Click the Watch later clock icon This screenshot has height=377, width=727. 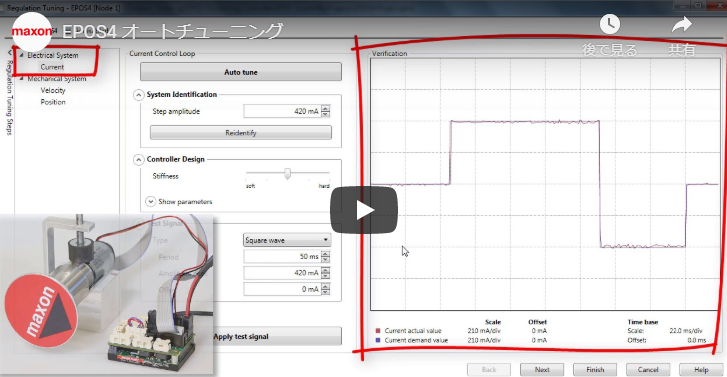610,24
